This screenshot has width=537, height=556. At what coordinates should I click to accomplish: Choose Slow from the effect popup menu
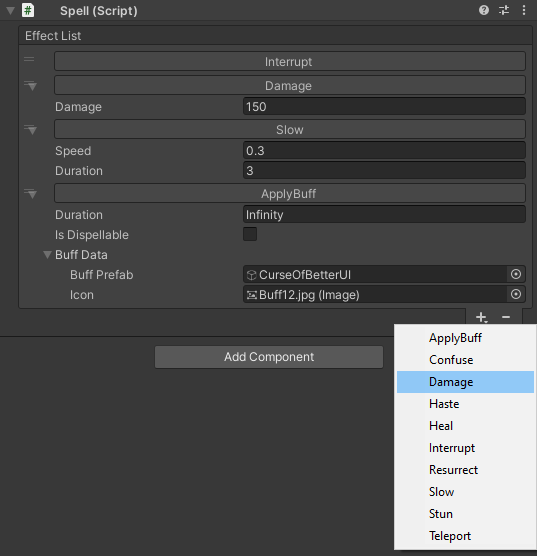tap(465, 492)
